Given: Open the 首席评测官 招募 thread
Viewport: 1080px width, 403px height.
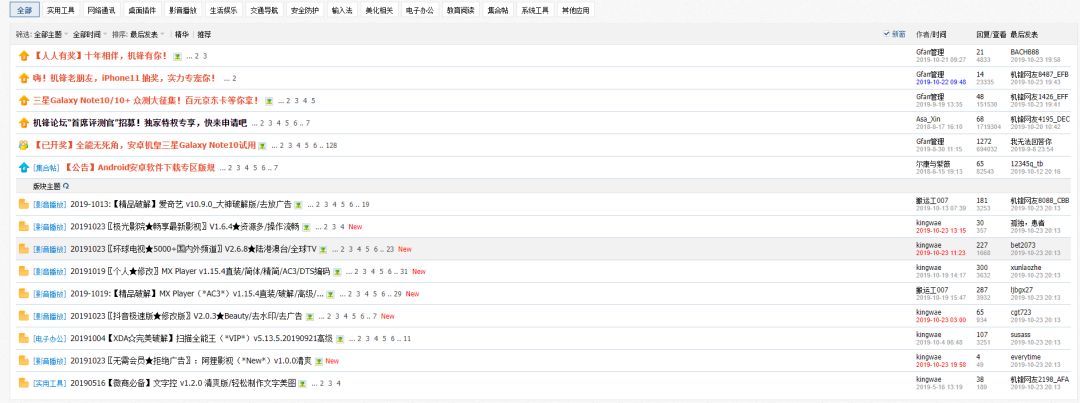Looking at the screenshot, I should click(x=140, y=123).
